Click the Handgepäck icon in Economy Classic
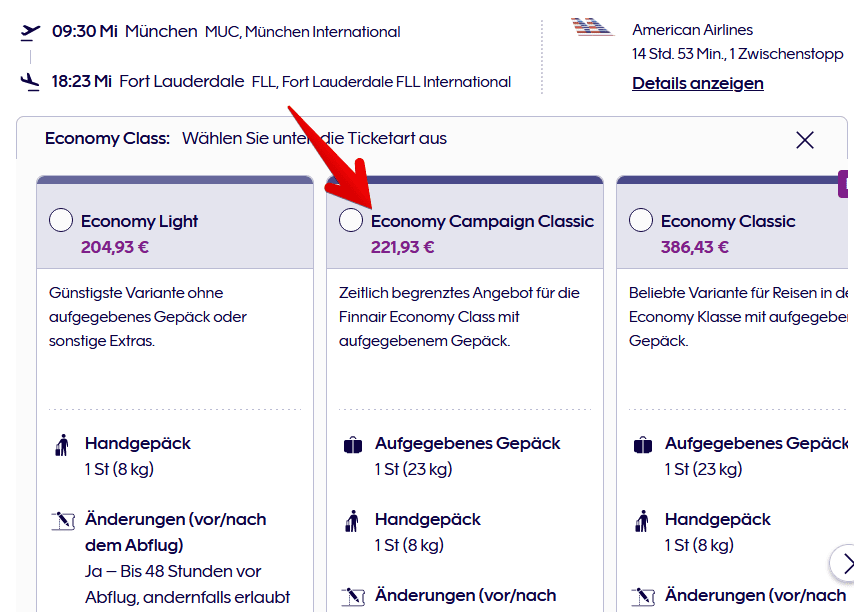 coord(642,521)
